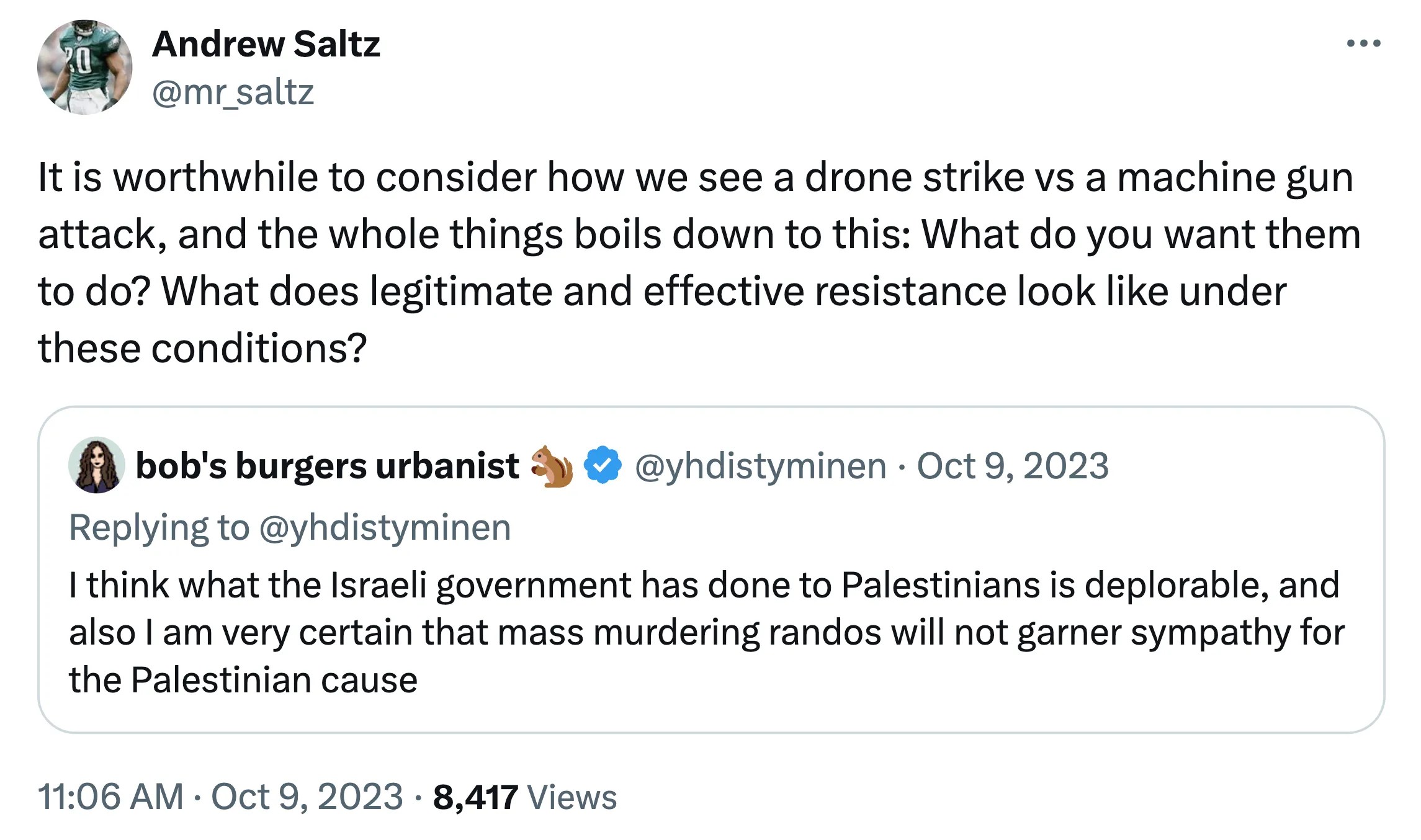Click the Oct 9, 2023 date after 11:06 AM
Viewport: 1421px width, 840px height.
(307, 797)
